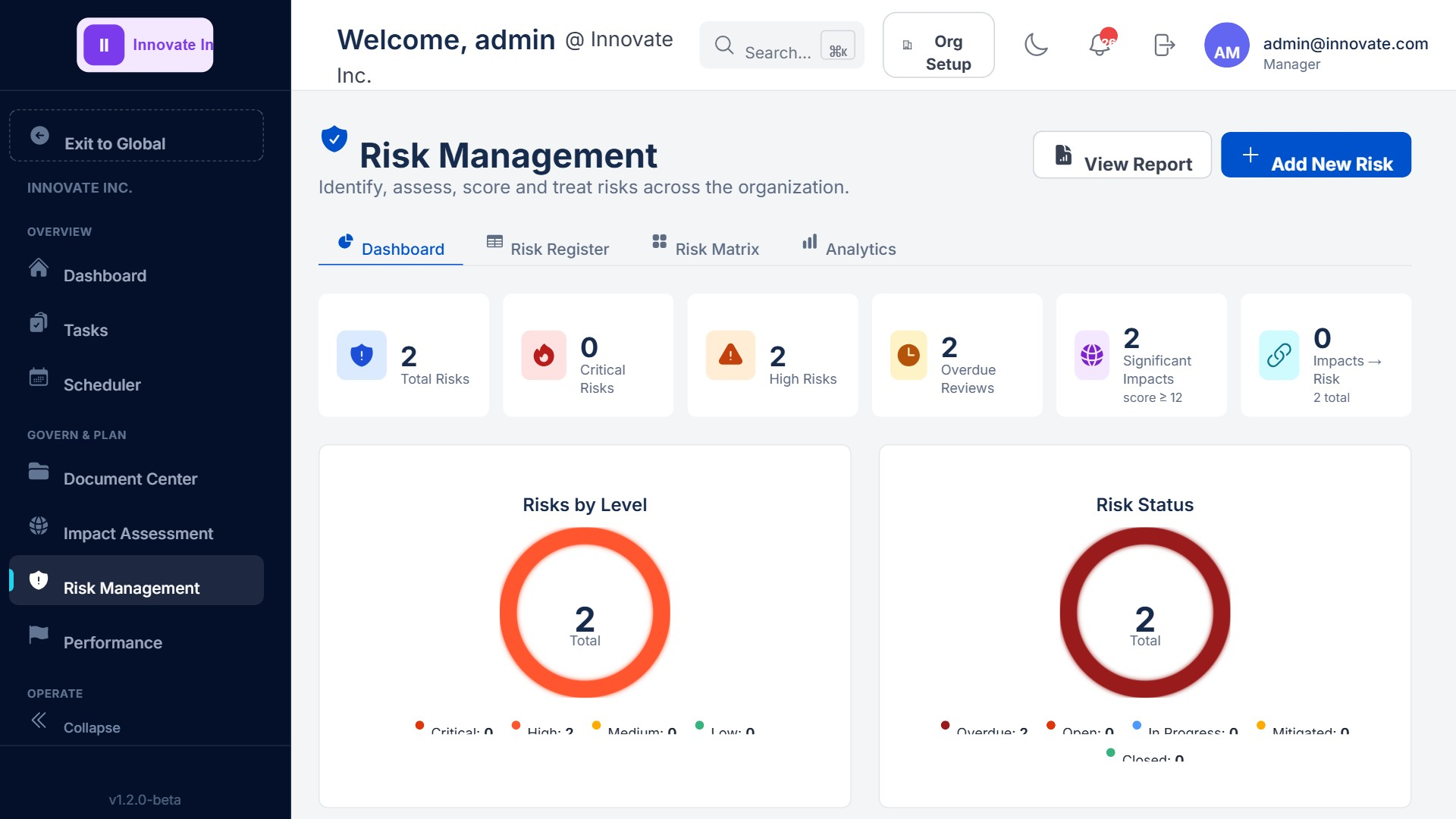Click the Impacts to Risk link icon

(1279, 355)
